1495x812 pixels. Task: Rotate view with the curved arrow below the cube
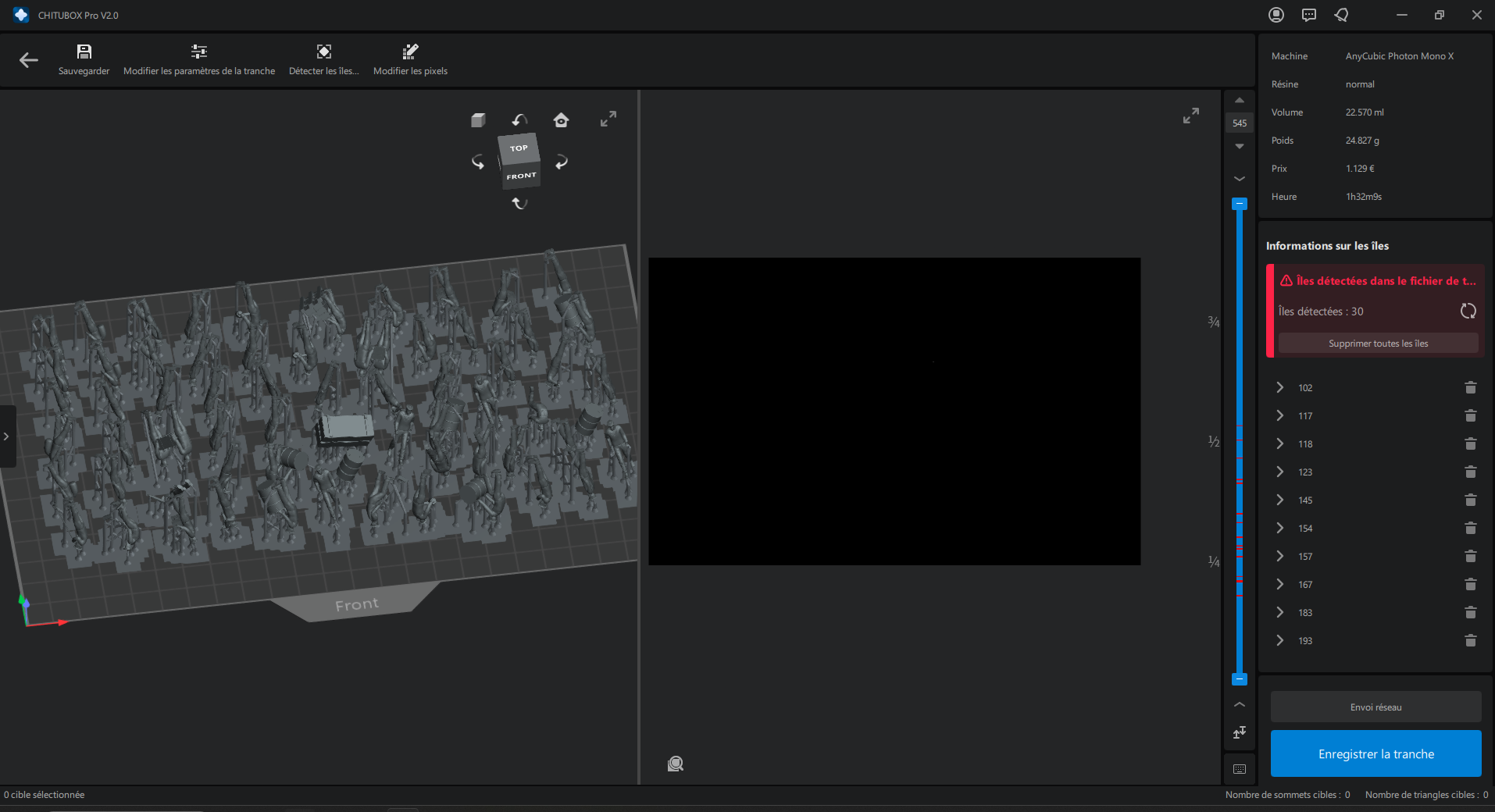[x=519, y=203]
